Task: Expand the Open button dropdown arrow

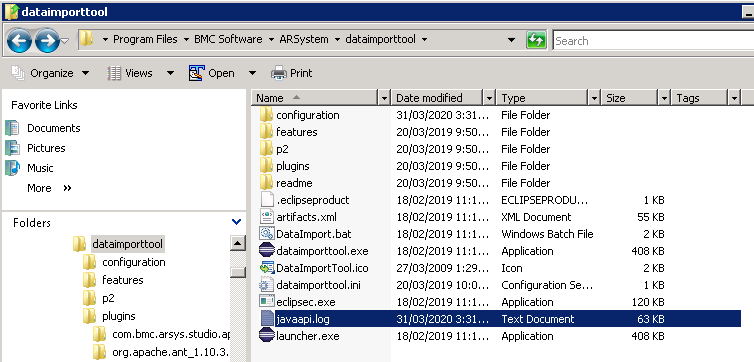Action: 252,74
